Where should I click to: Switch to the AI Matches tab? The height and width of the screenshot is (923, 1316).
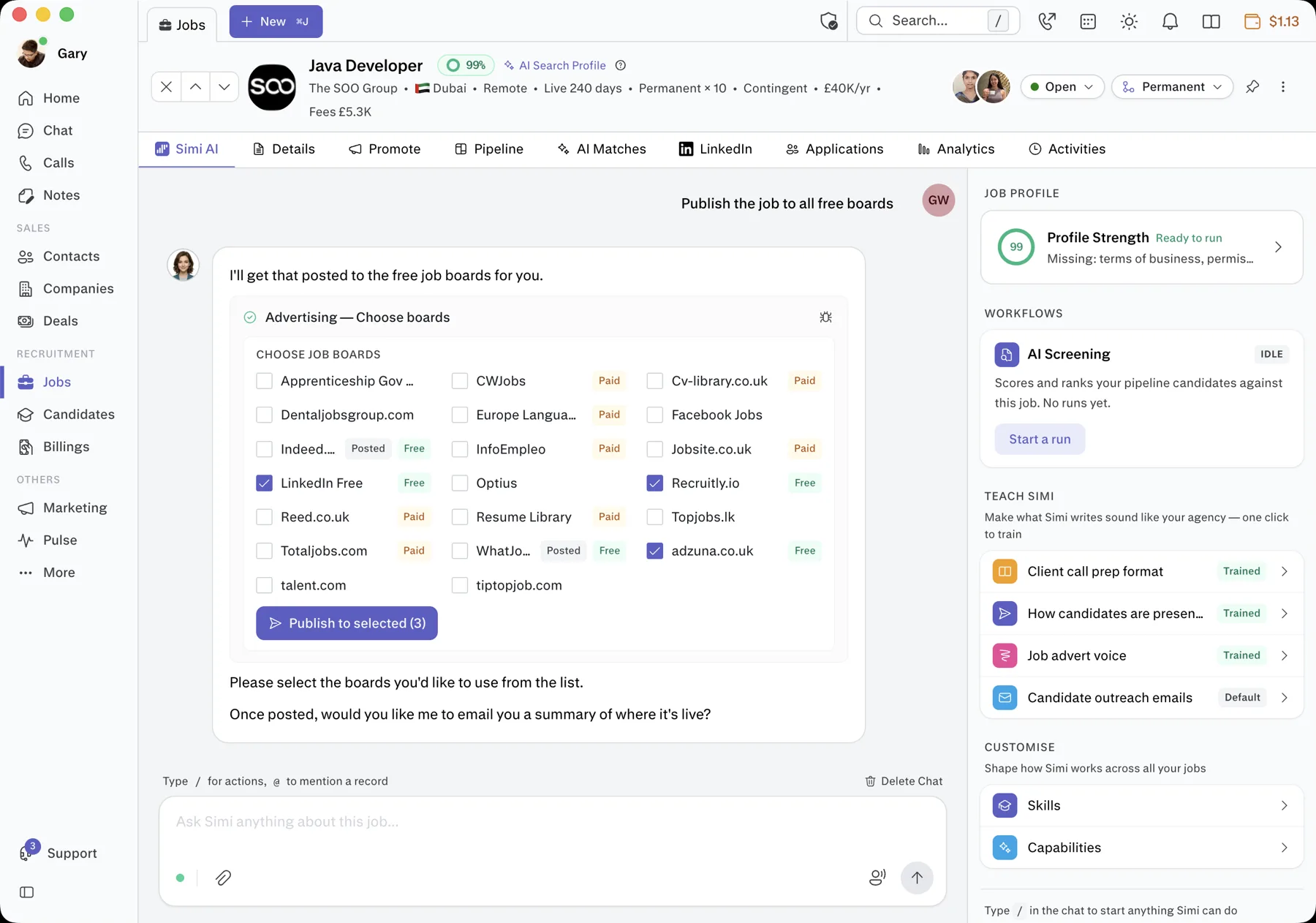click(x=602, y=149)
